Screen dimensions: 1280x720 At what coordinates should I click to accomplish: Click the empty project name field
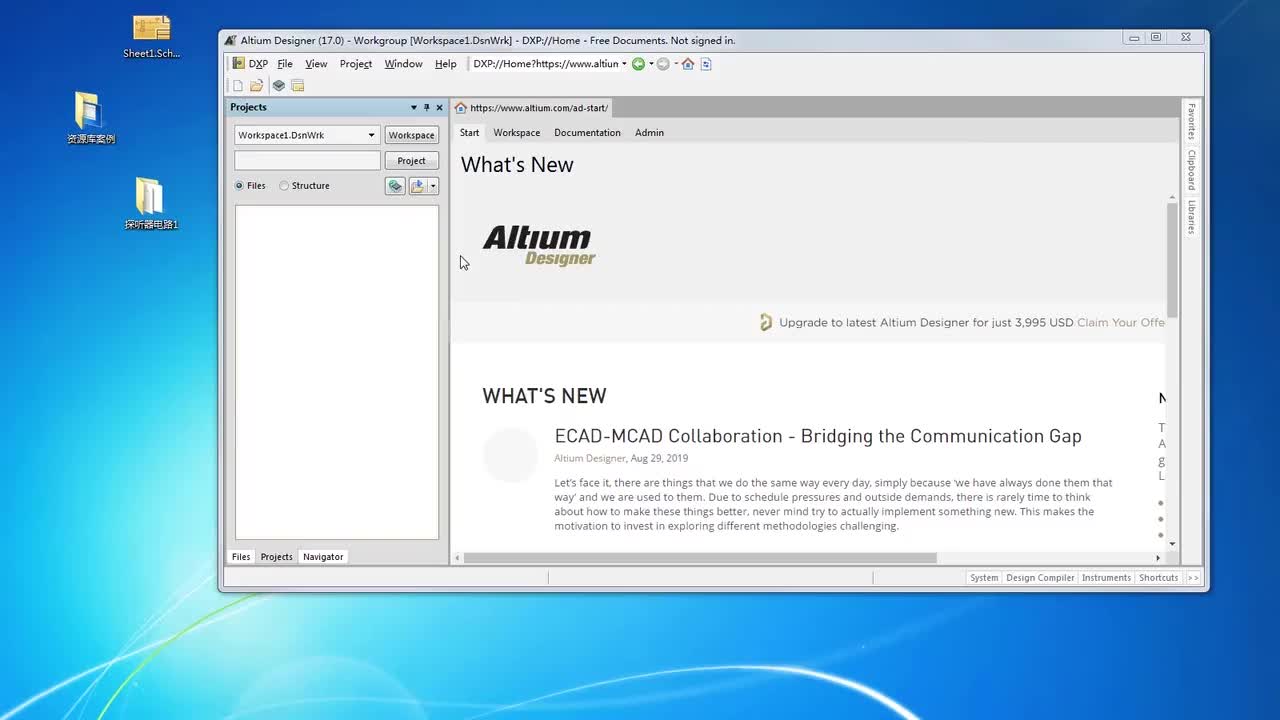(x=307, y=160)
